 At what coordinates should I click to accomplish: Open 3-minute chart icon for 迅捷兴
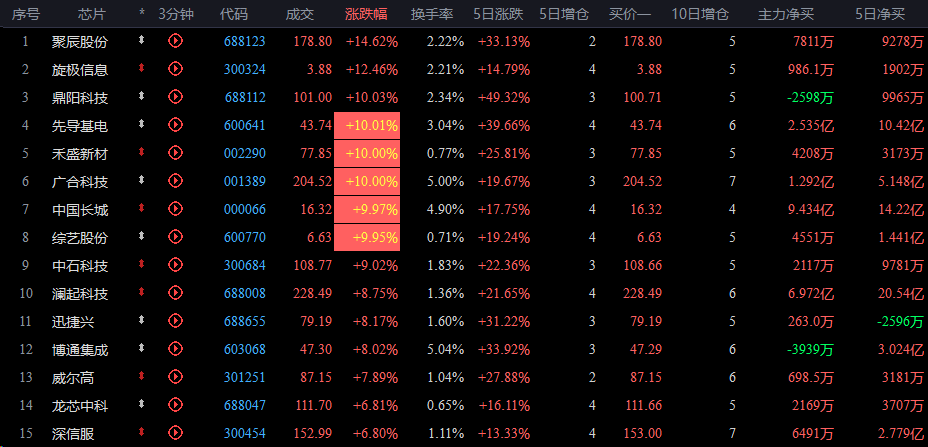(175, 320)
